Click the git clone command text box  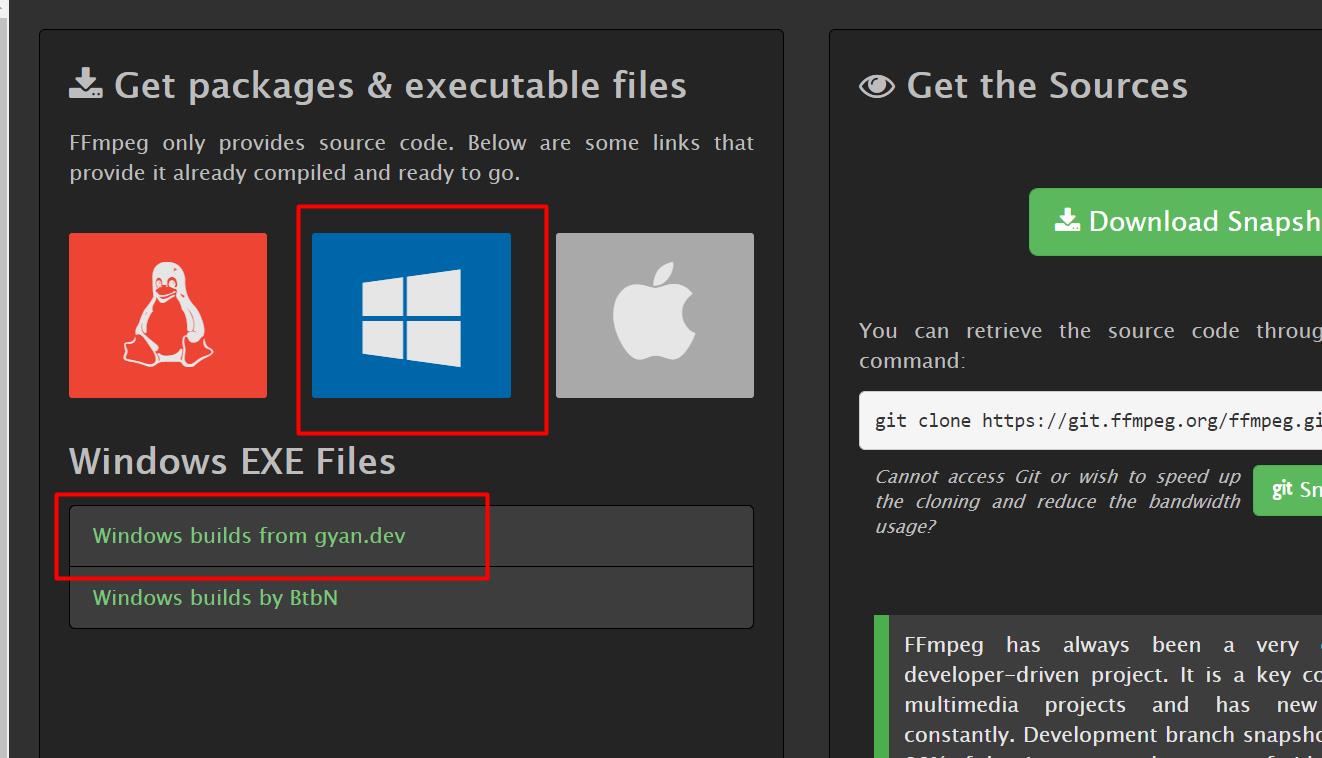pos(1090,420)
